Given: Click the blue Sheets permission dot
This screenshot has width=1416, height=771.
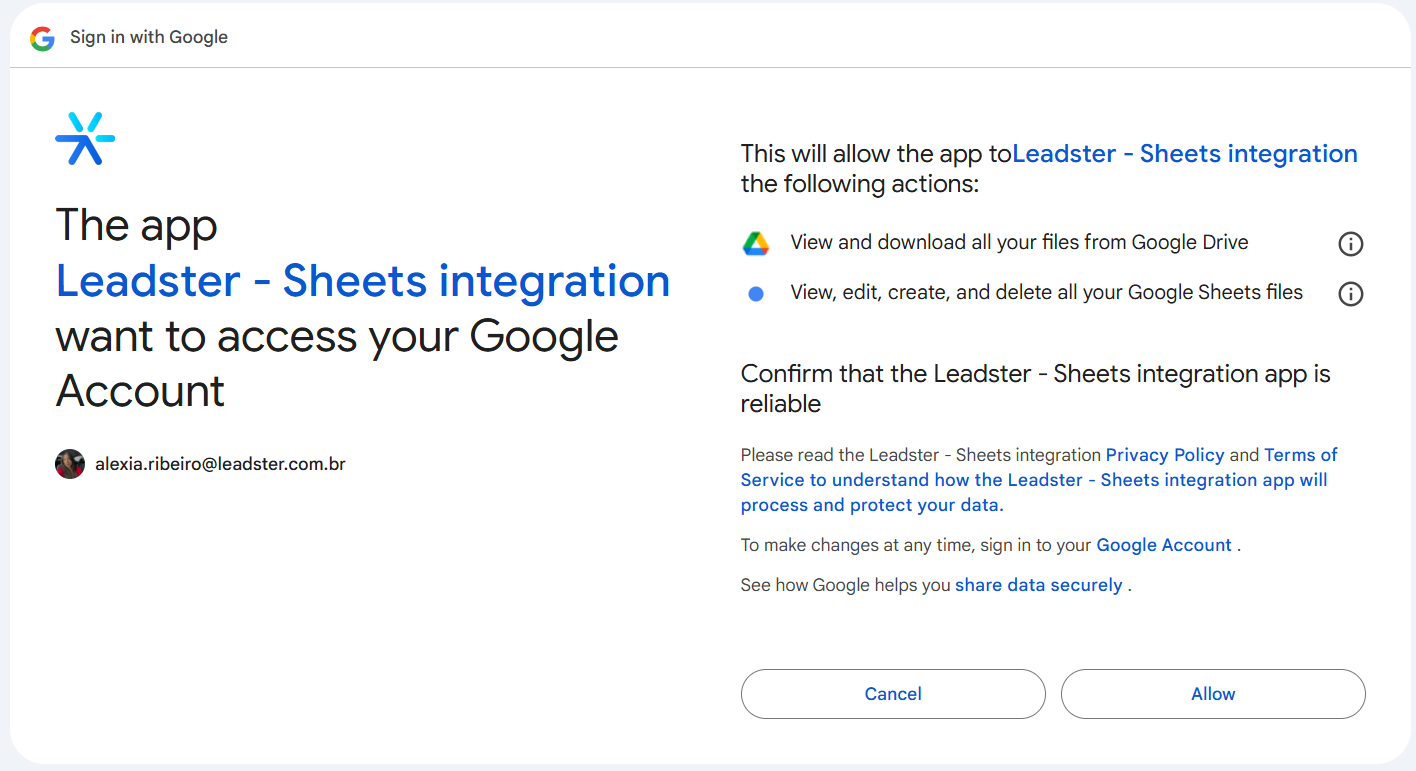Looking at the screenshot, I should click(x=756, y=294).
